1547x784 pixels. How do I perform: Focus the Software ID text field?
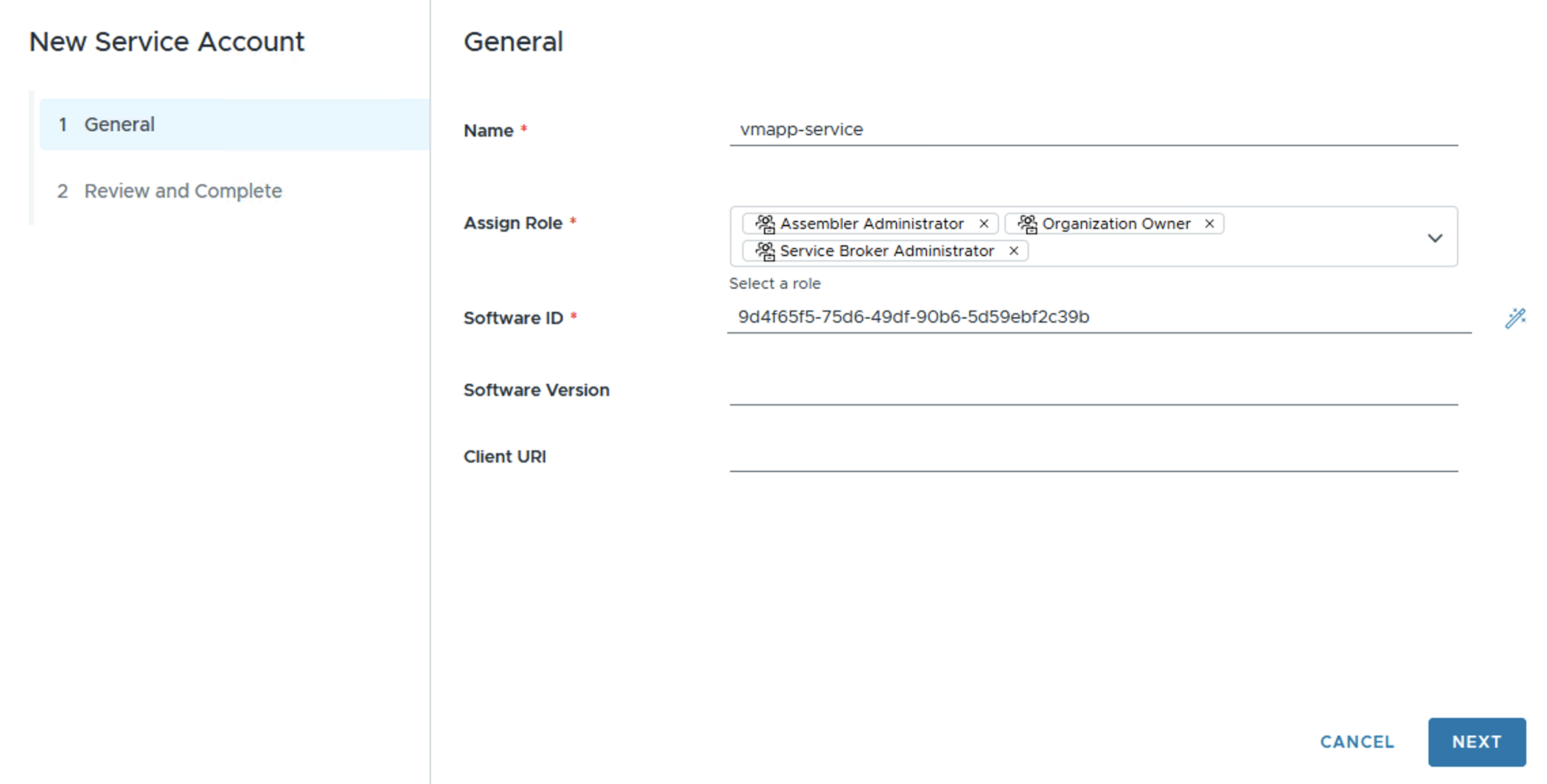1098,317
